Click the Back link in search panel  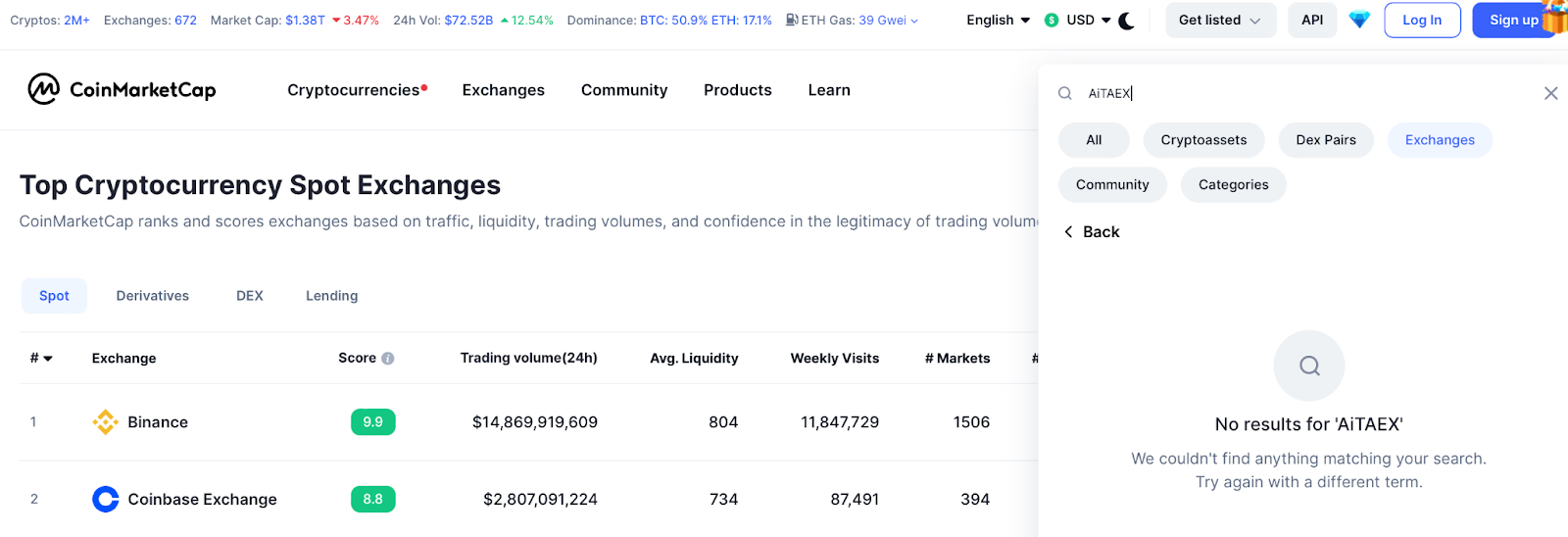point(1092,232)
